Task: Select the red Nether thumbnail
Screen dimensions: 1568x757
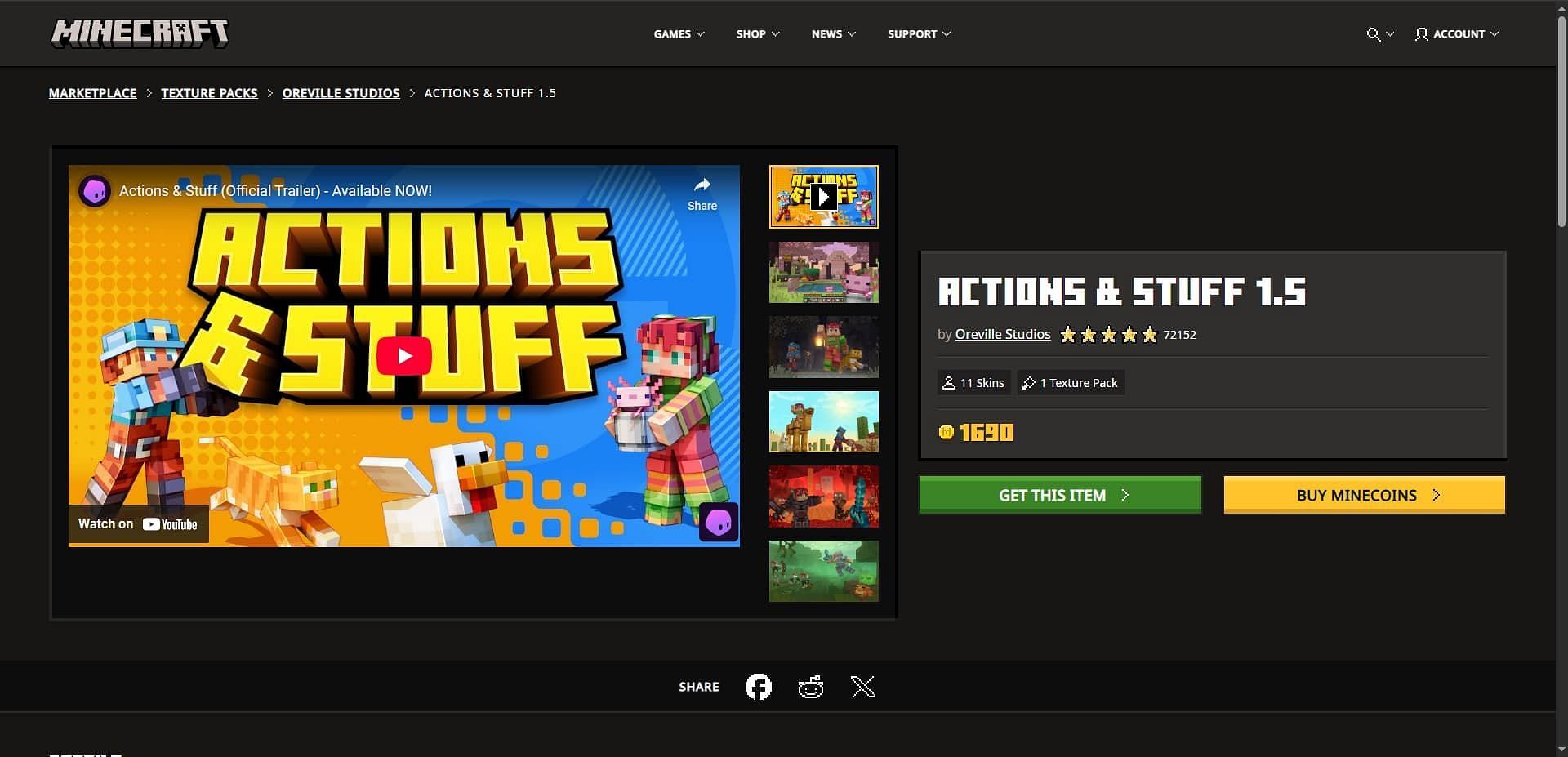Action: point(823,497)
